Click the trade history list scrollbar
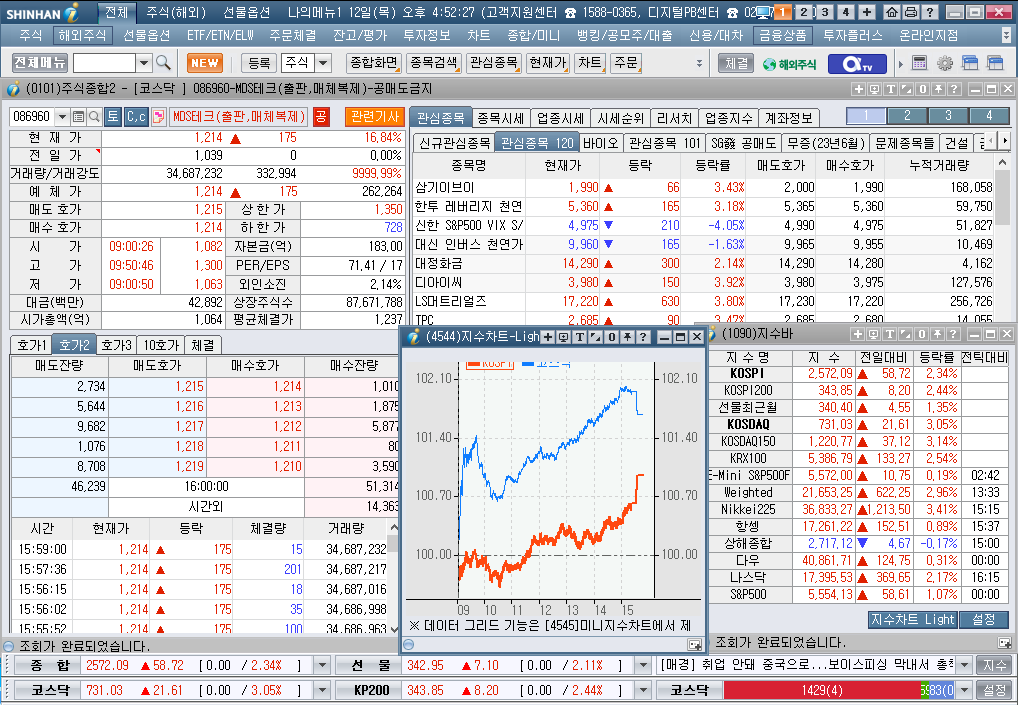1018x705 pixels. click(393, 578)
